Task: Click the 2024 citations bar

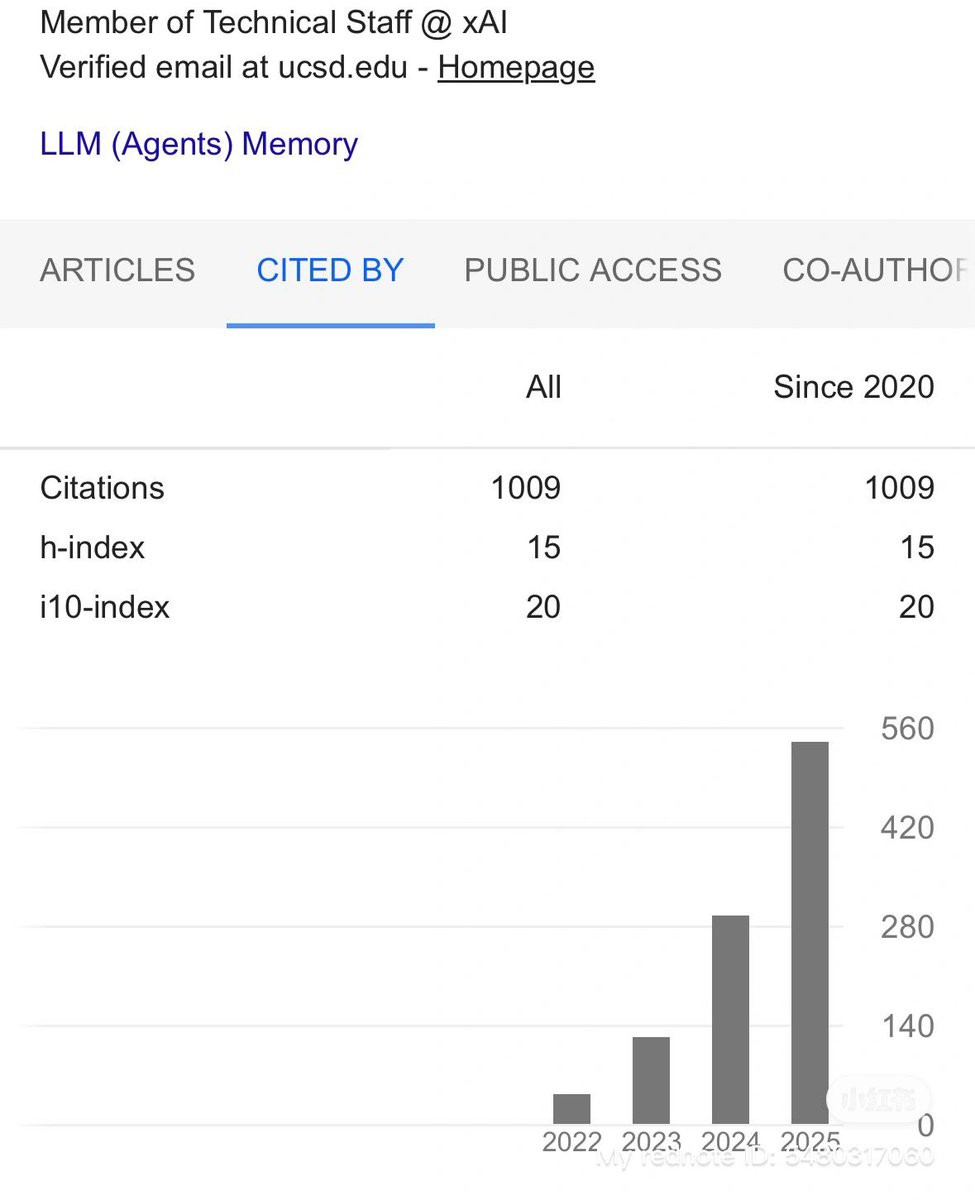Action: coord(730,1019)
